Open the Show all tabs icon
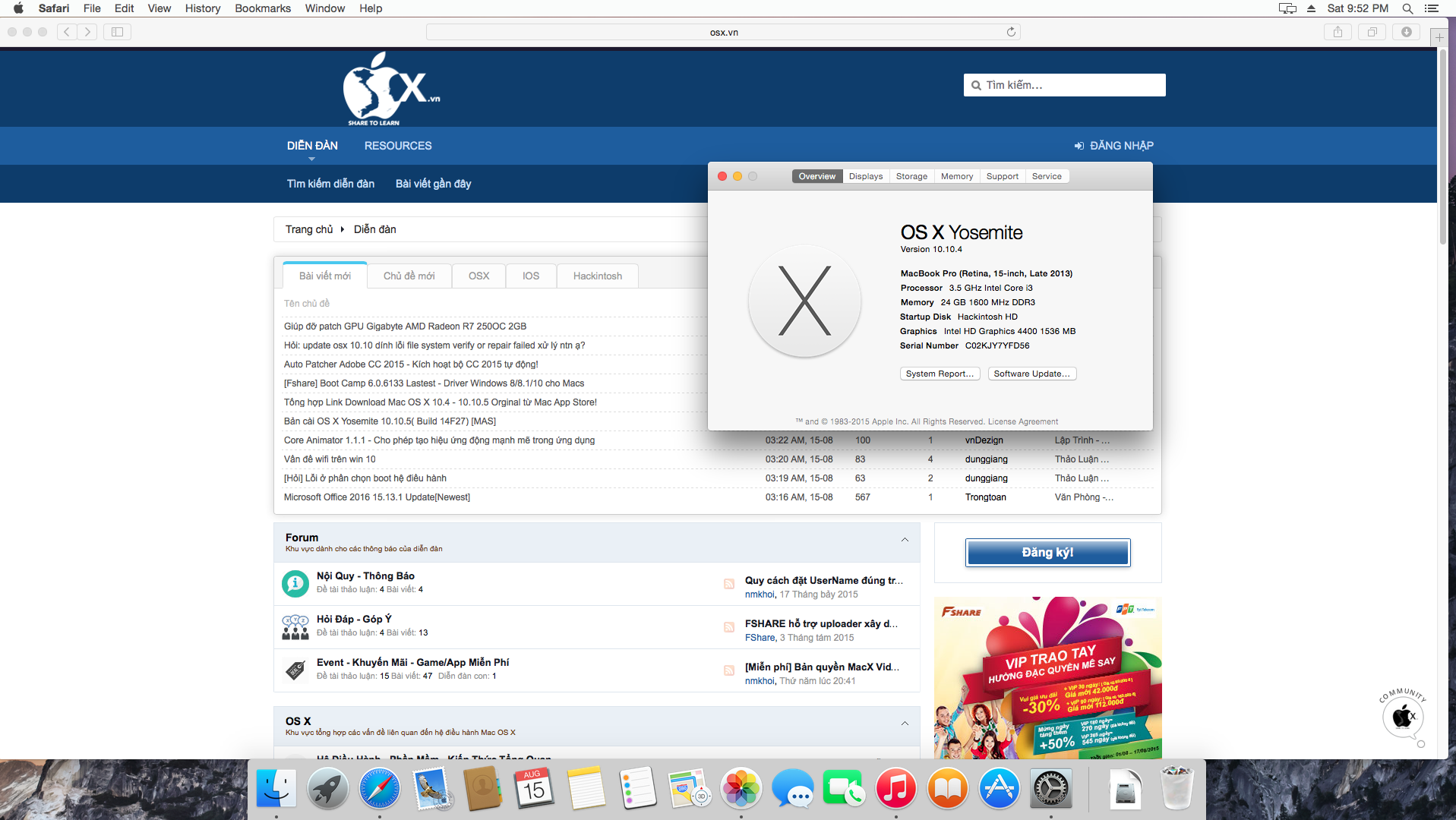The width and height of the screenshot is (1456, 820). pos(1372,32)
